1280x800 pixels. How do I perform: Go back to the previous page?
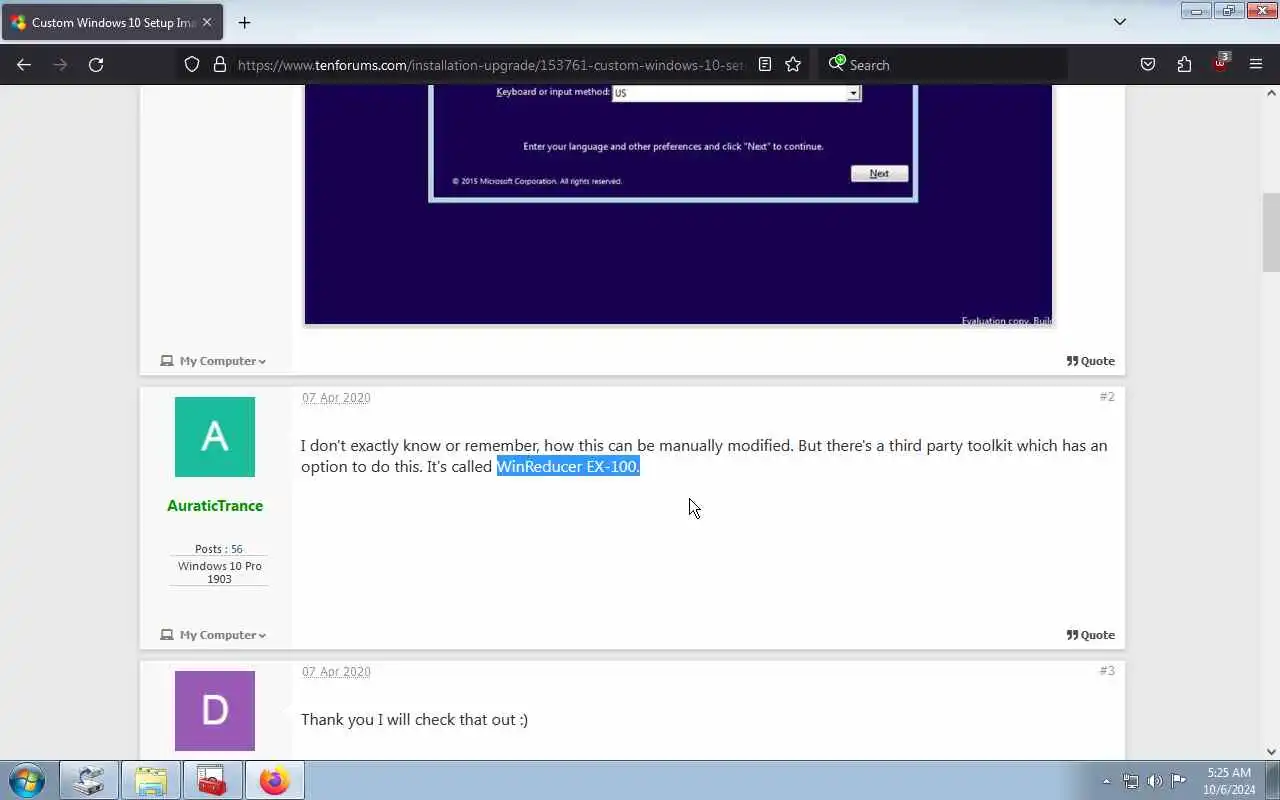tap(24, 65)
